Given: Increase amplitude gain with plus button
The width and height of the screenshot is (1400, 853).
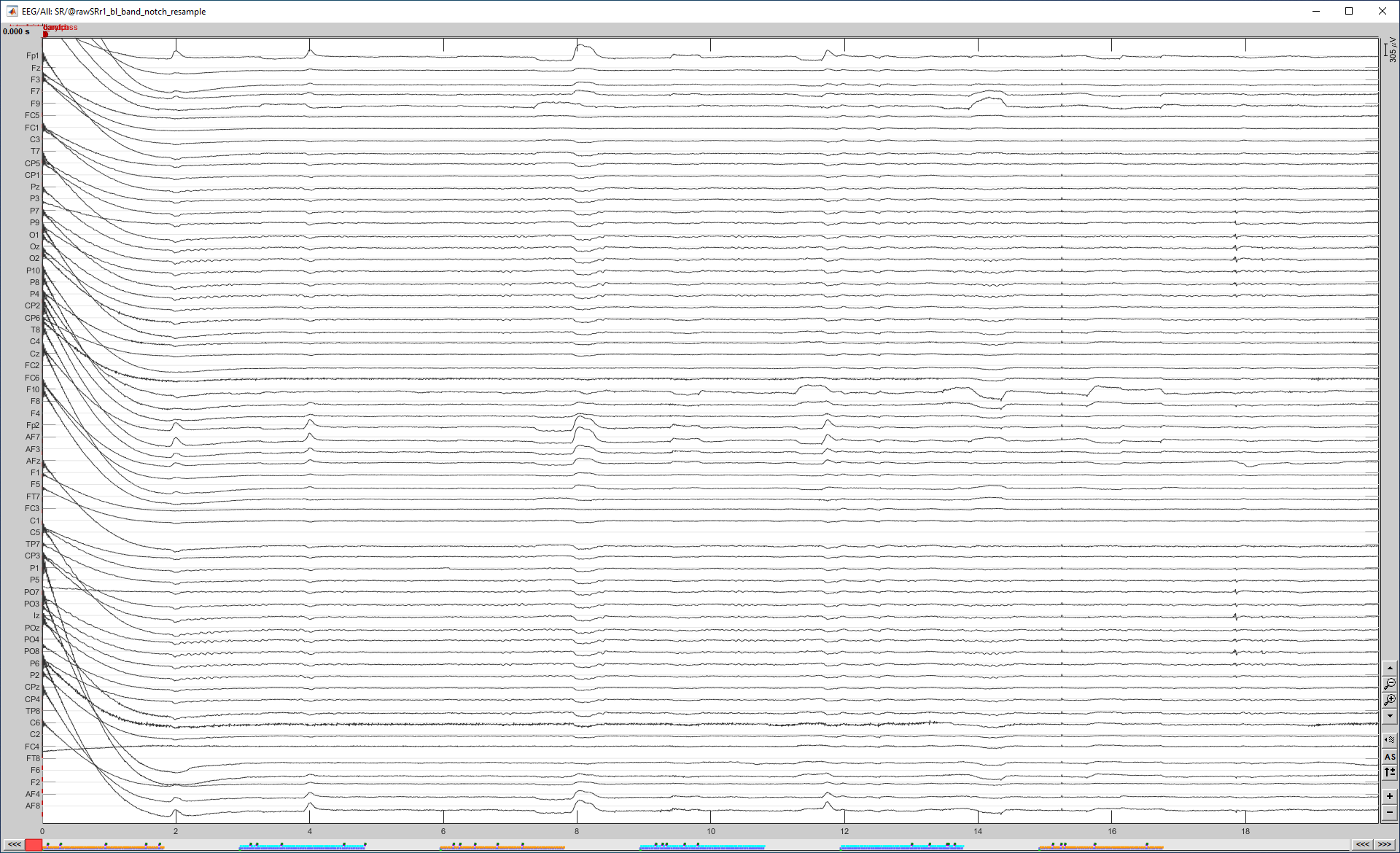Looking at the screenshot, I should pyautogui.click(x=1390, y=796).
